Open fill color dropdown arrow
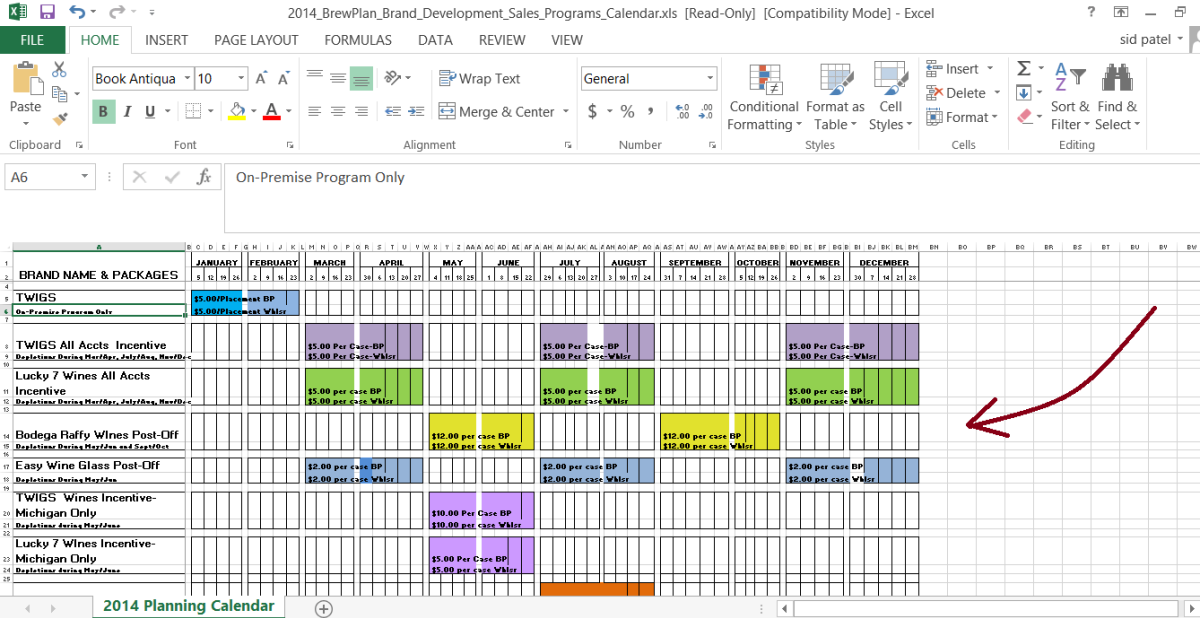 [253, 111]
